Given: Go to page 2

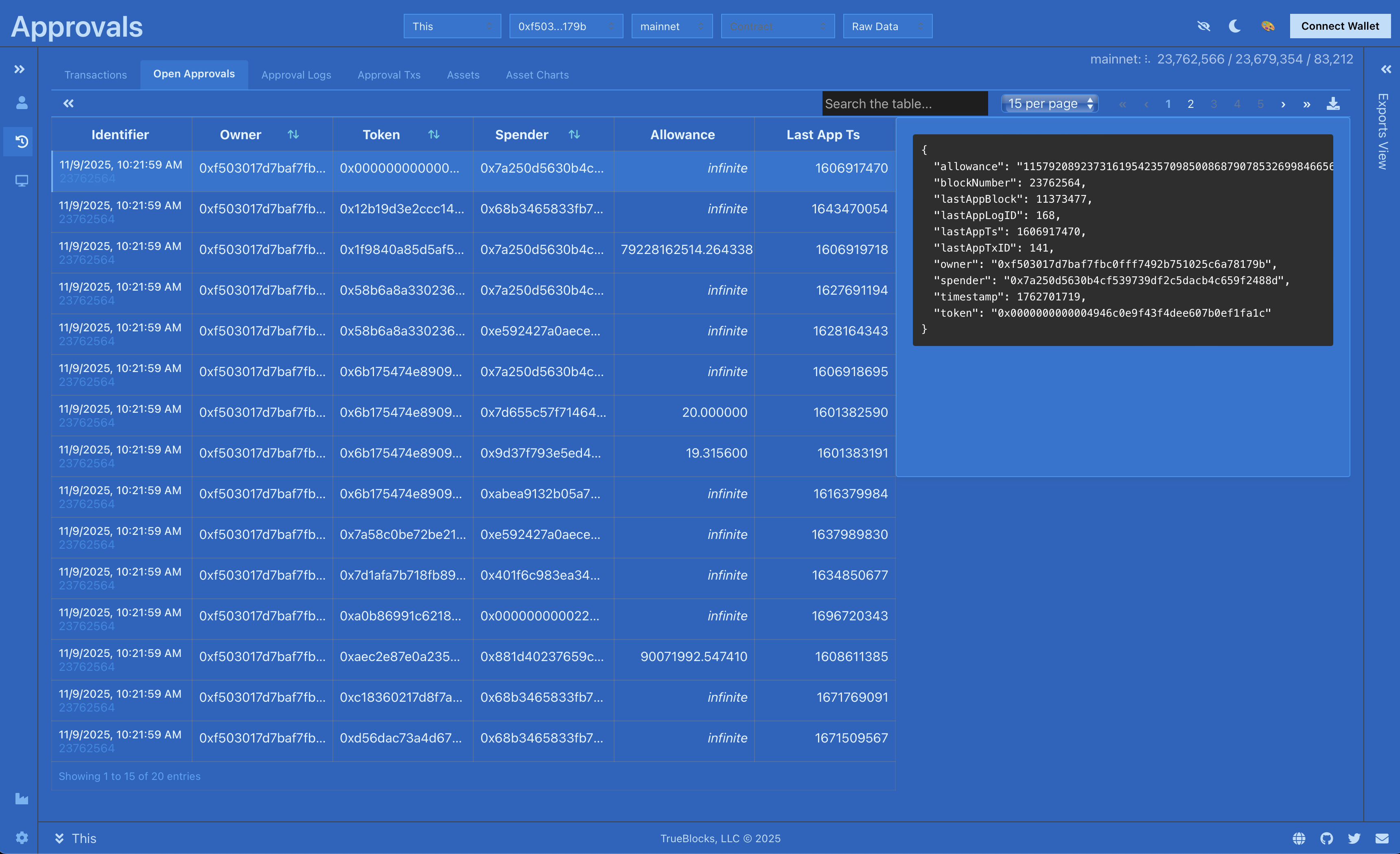Looking at the screenshot, I should (x=1190, y=104).
